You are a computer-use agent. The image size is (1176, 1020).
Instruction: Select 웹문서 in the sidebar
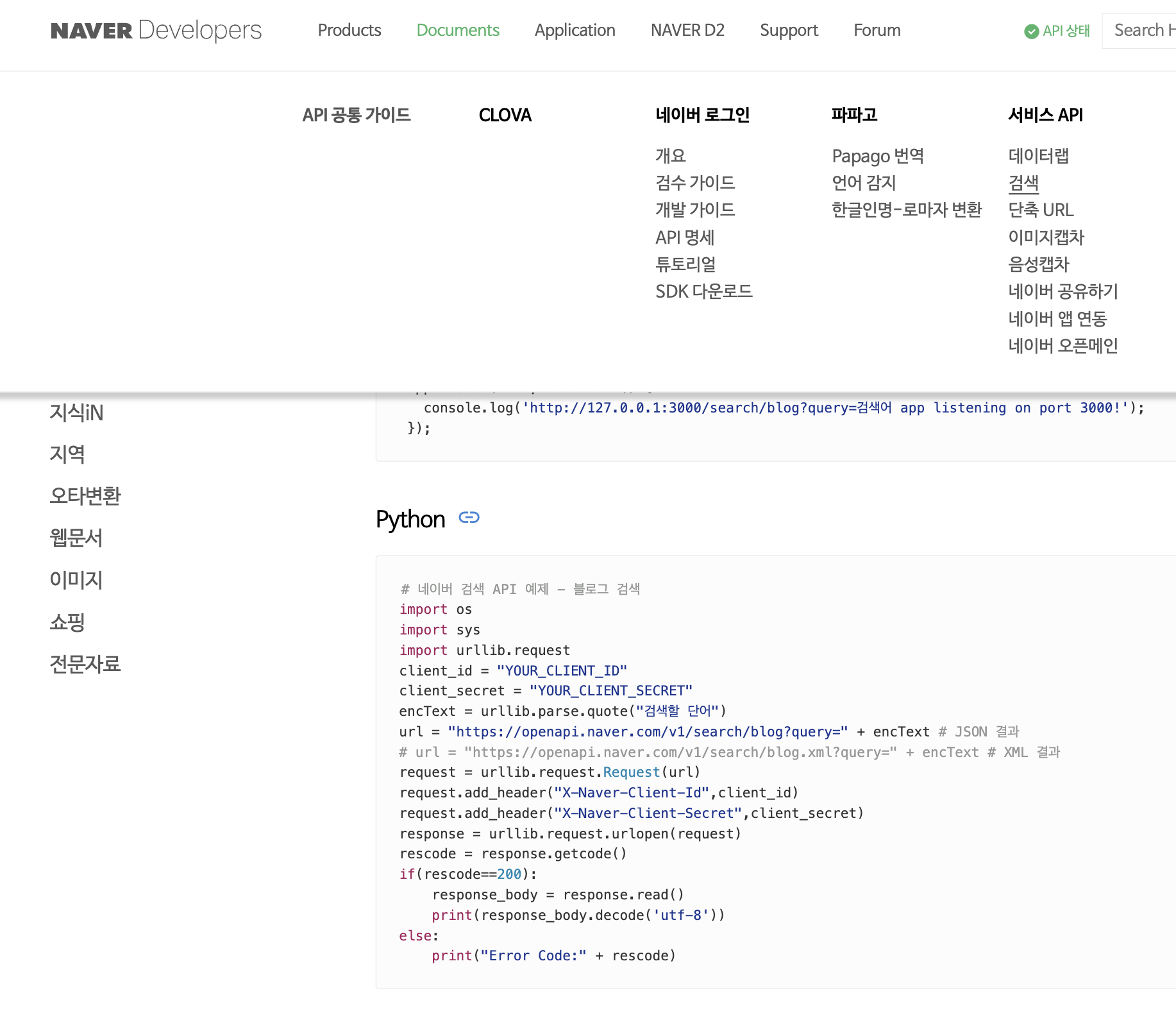(76, 538)
